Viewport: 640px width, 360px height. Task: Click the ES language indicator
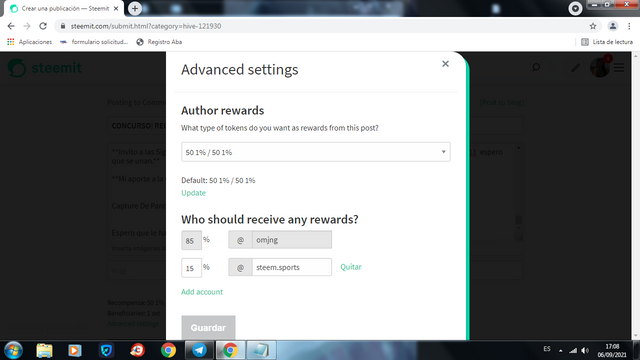[547, 349]
